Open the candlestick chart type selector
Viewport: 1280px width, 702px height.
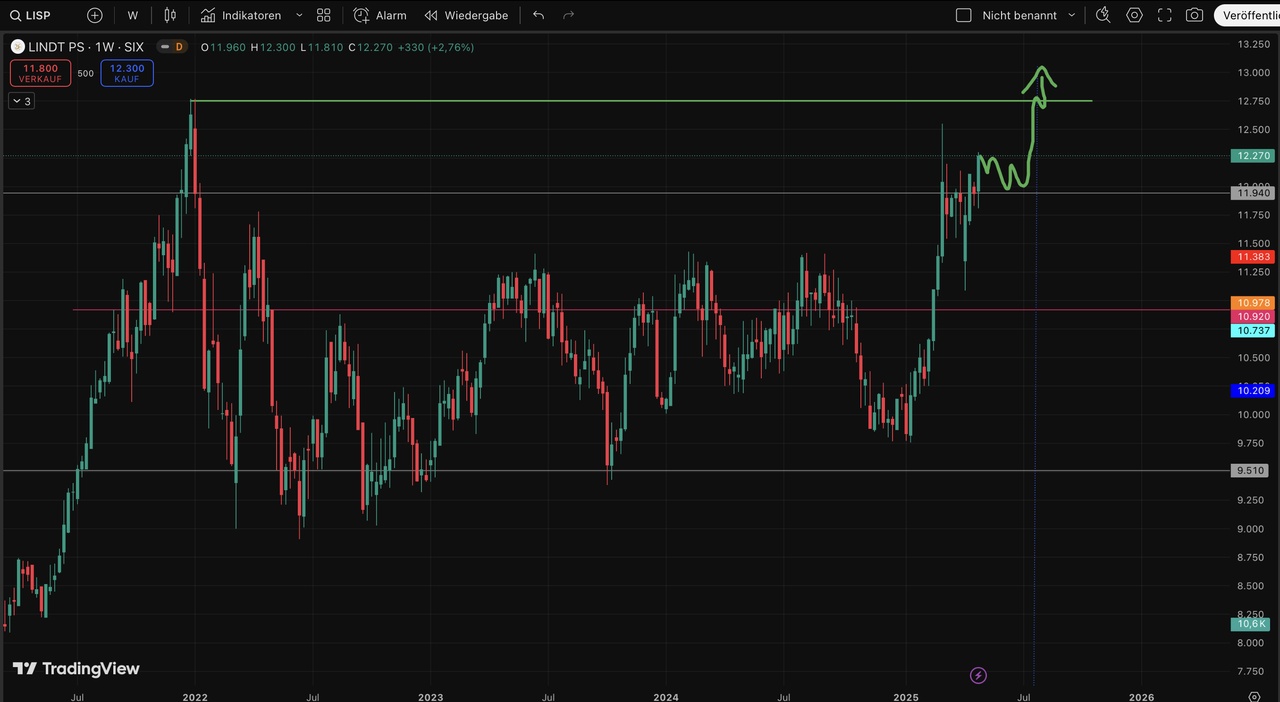170,15
